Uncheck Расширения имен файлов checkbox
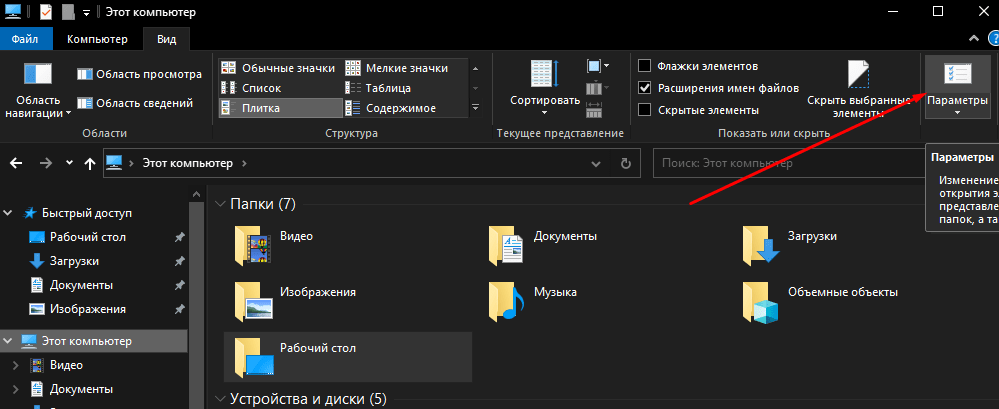The height and width of the screenshot is (409, 999). (x=645, y=88)
